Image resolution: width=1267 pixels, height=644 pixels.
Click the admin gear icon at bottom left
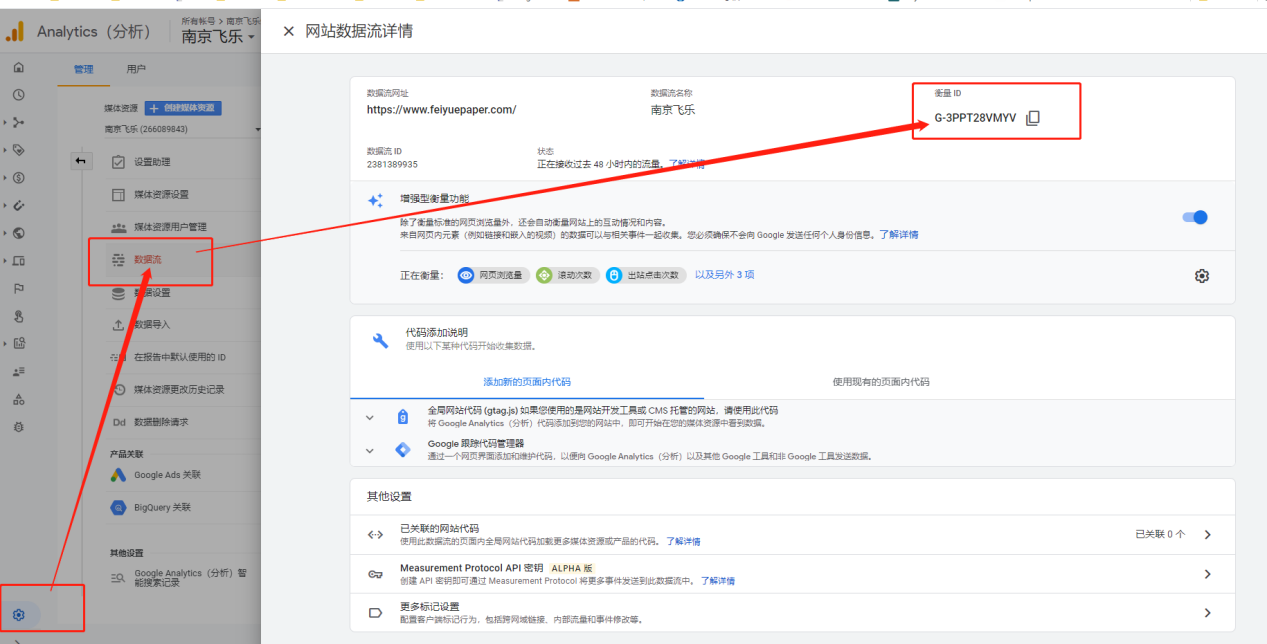tap(18, 614)
